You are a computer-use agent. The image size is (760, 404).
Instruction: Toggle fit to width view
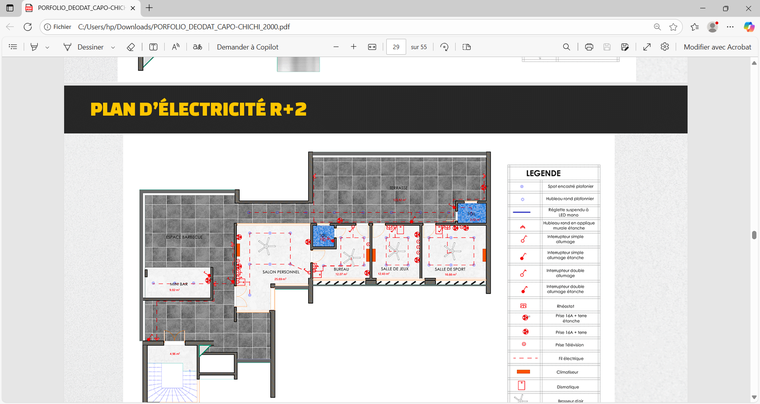372,47
